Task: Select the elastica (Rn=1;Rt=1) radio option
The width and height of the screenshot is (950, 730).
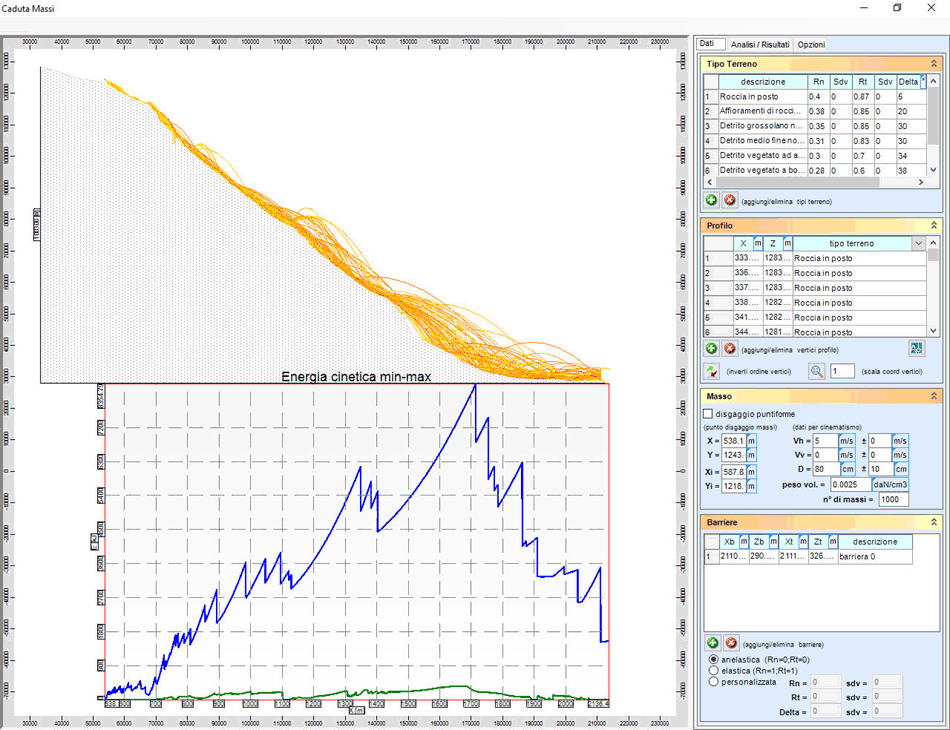Action: [x=713, y=671]
